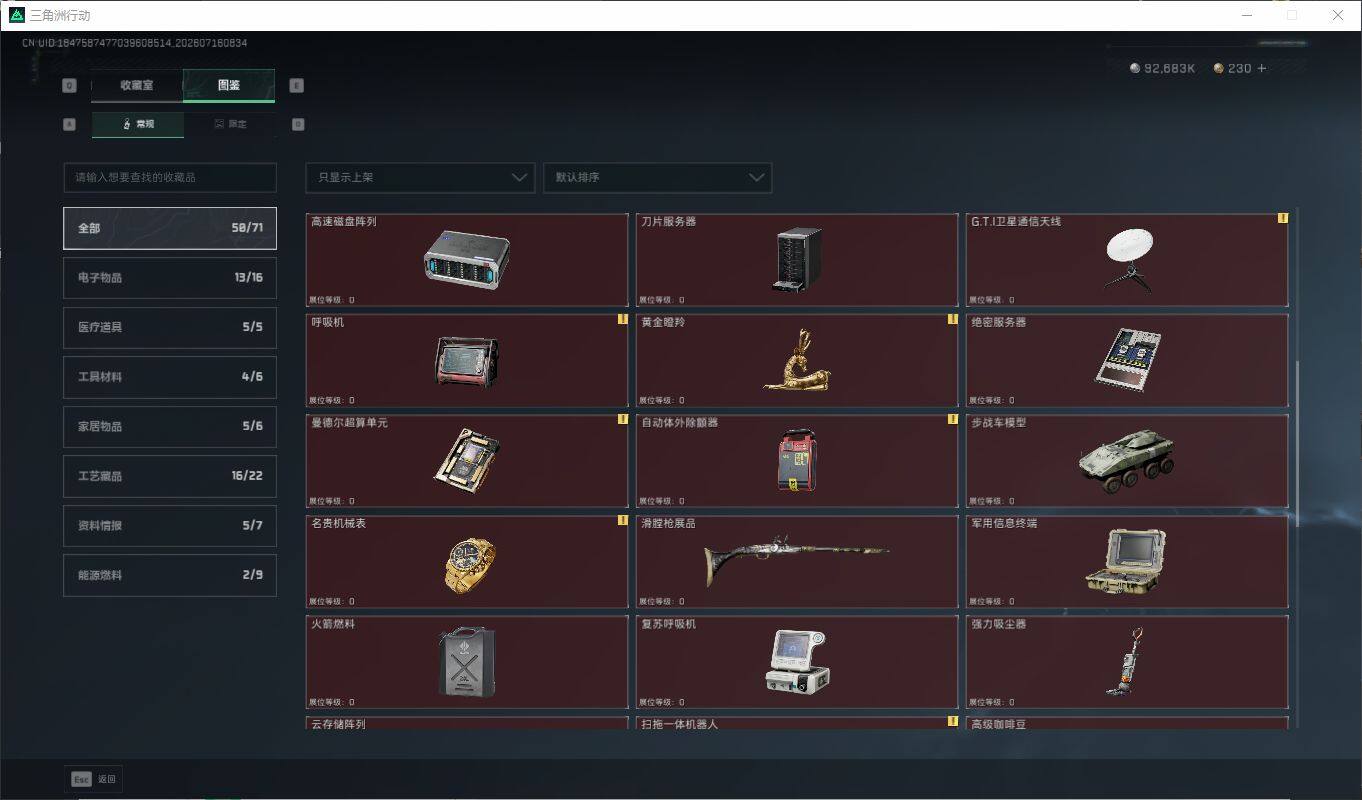Filter by 电子物品 category
Viewport: 1362px width, 800px height.
point(170,278)
